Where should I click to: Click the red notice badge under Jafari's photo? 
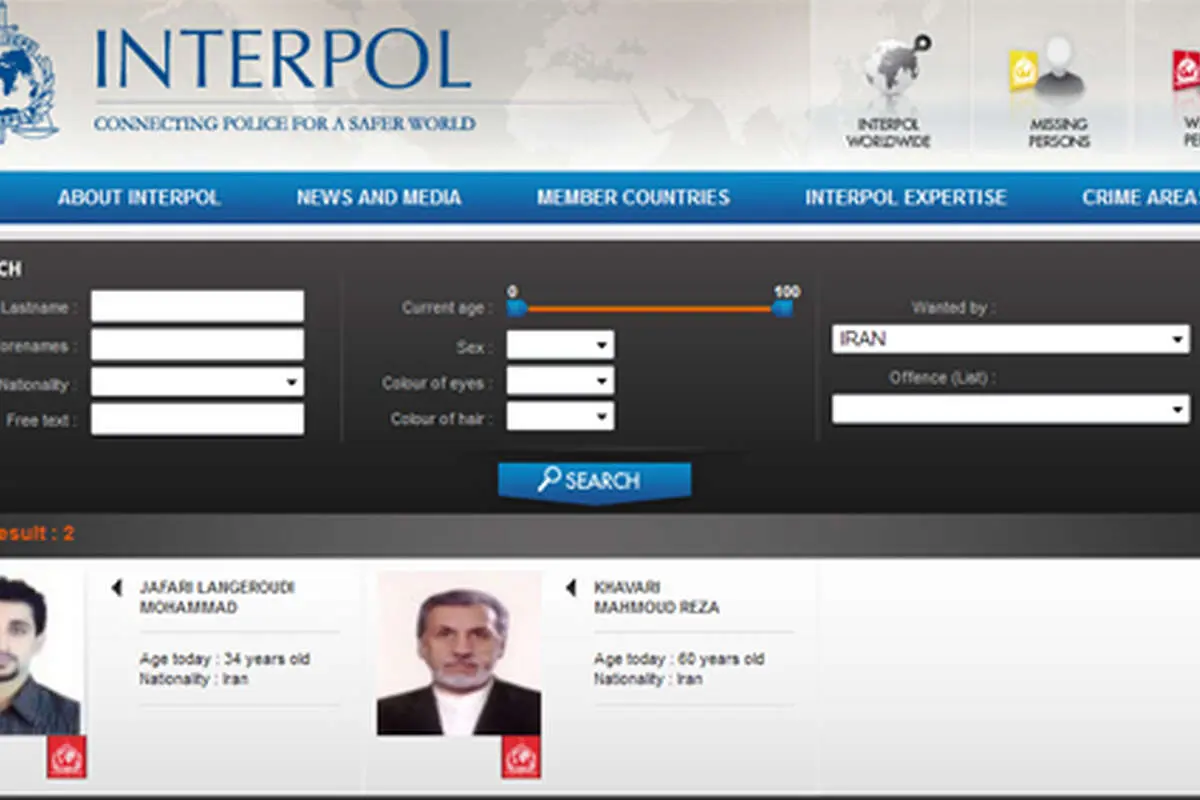(x=66, y=756)
